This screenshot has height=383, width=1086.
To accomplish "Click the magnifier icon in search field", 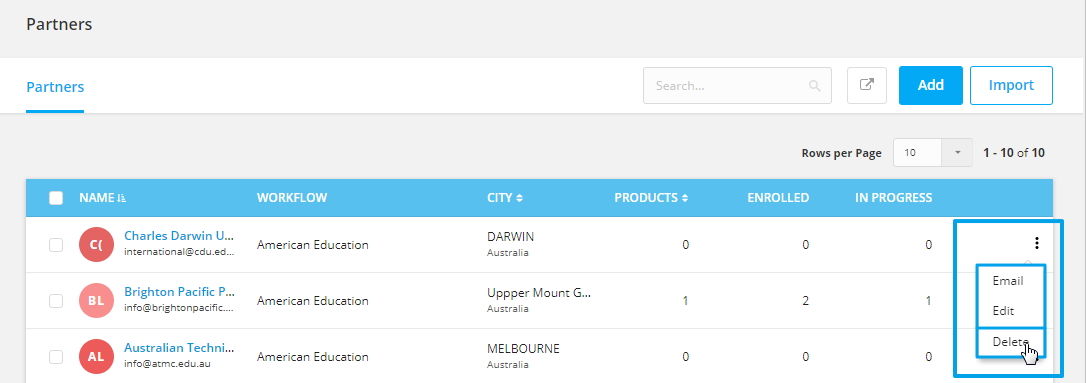I will click(814, 86).
